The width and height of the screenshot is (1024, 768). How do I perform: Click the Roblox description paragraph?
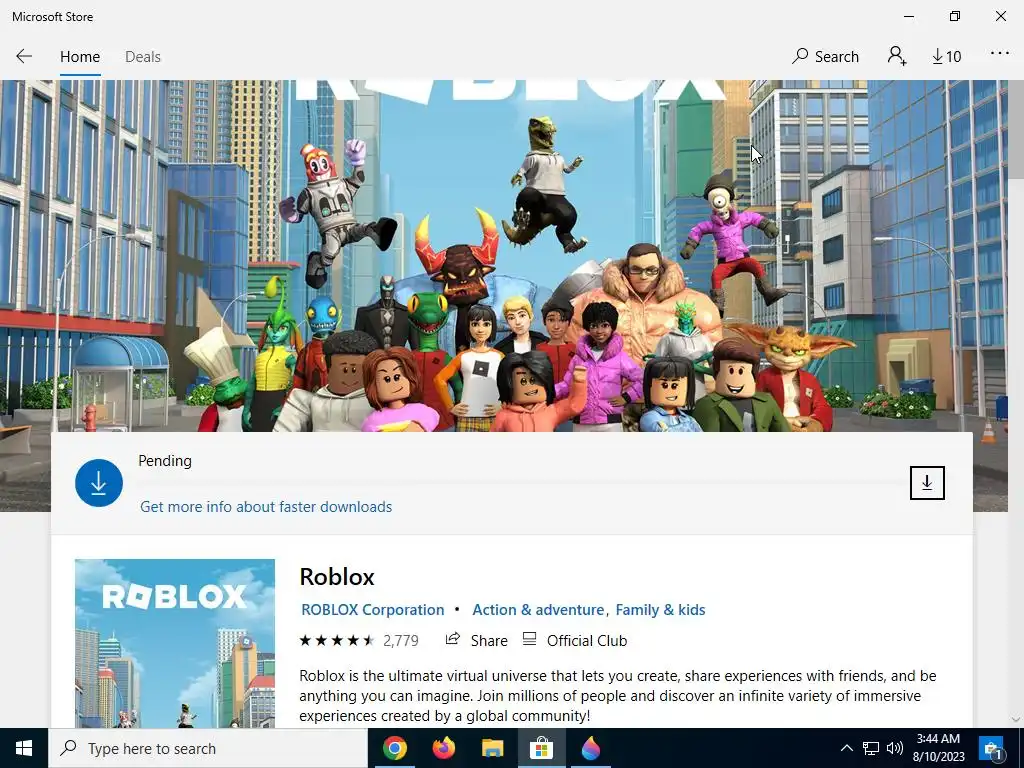pos(618,696)
